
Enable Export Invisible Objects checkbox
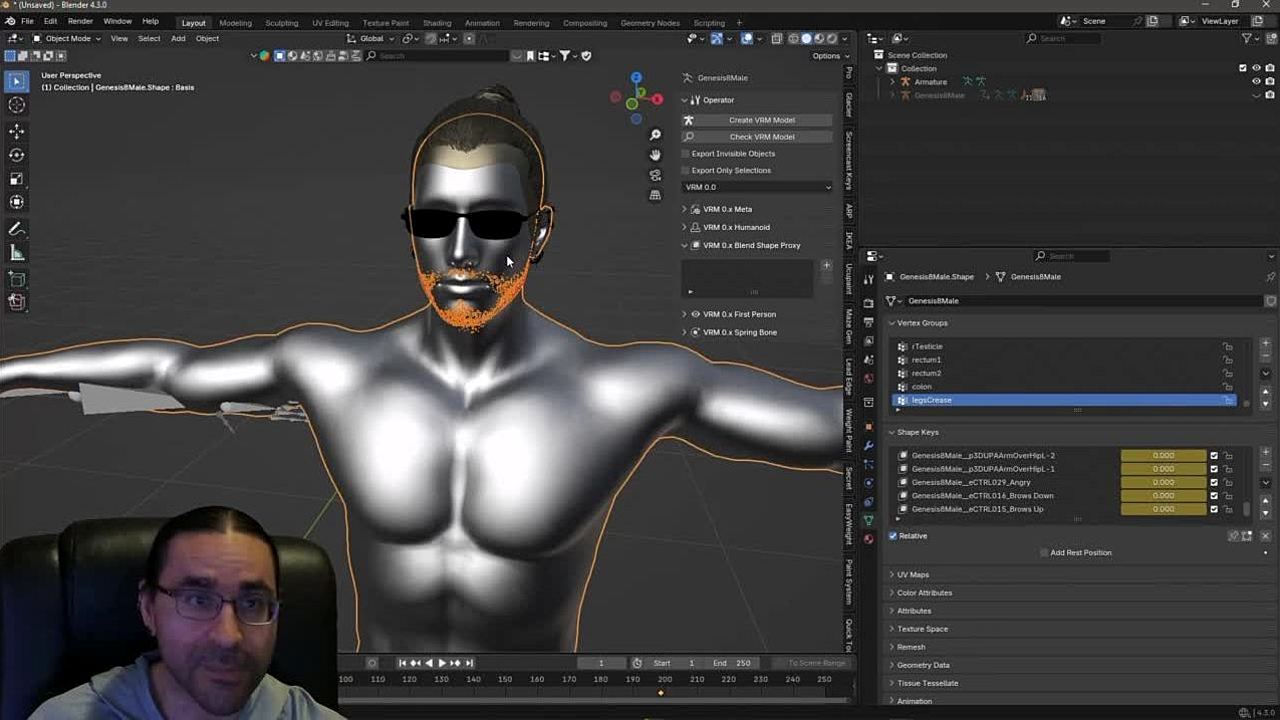(x=685, y=154)
